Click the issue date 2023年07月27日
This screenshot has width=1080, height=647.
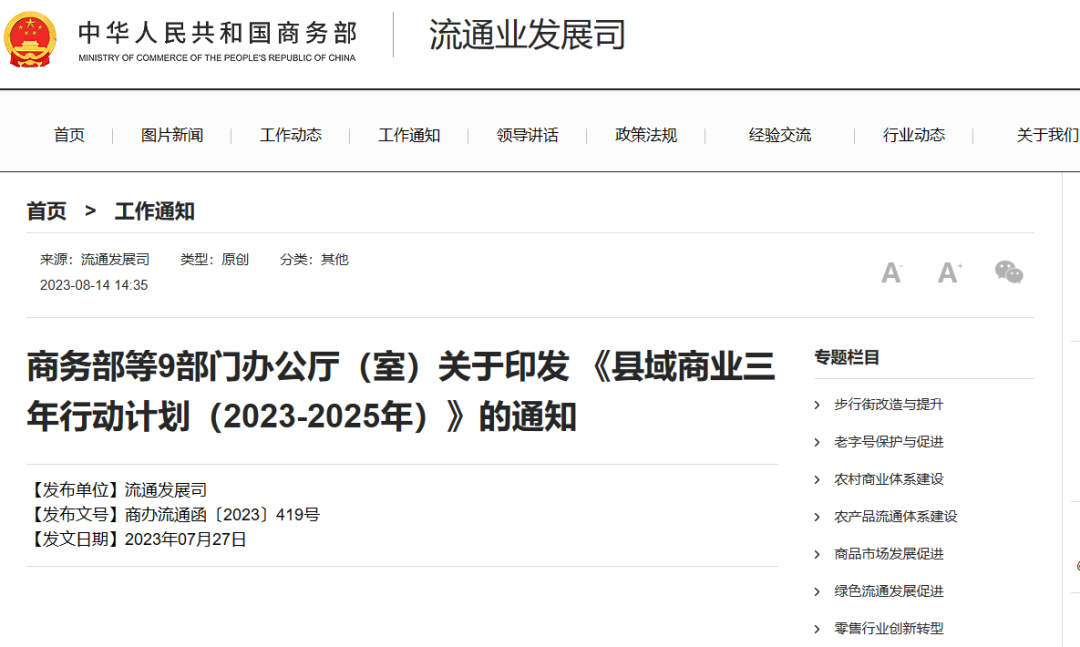point(185,540)
